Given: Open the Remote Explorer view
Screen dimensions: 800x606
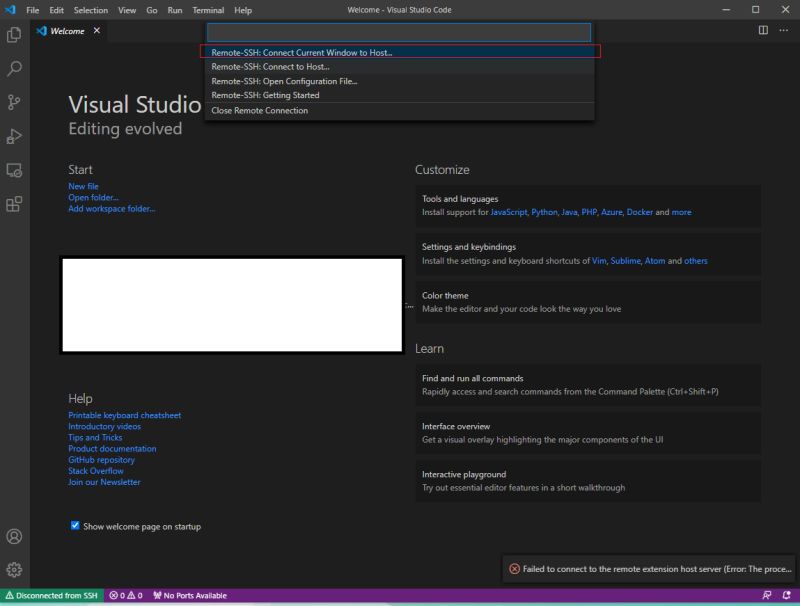Looking at the screenshot, I should click(13, 169).
